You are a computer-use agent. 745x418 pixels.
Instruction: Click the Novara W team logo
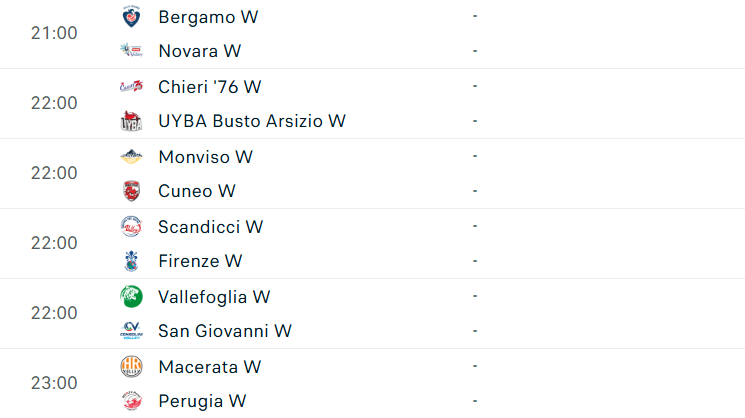[131, 51]
